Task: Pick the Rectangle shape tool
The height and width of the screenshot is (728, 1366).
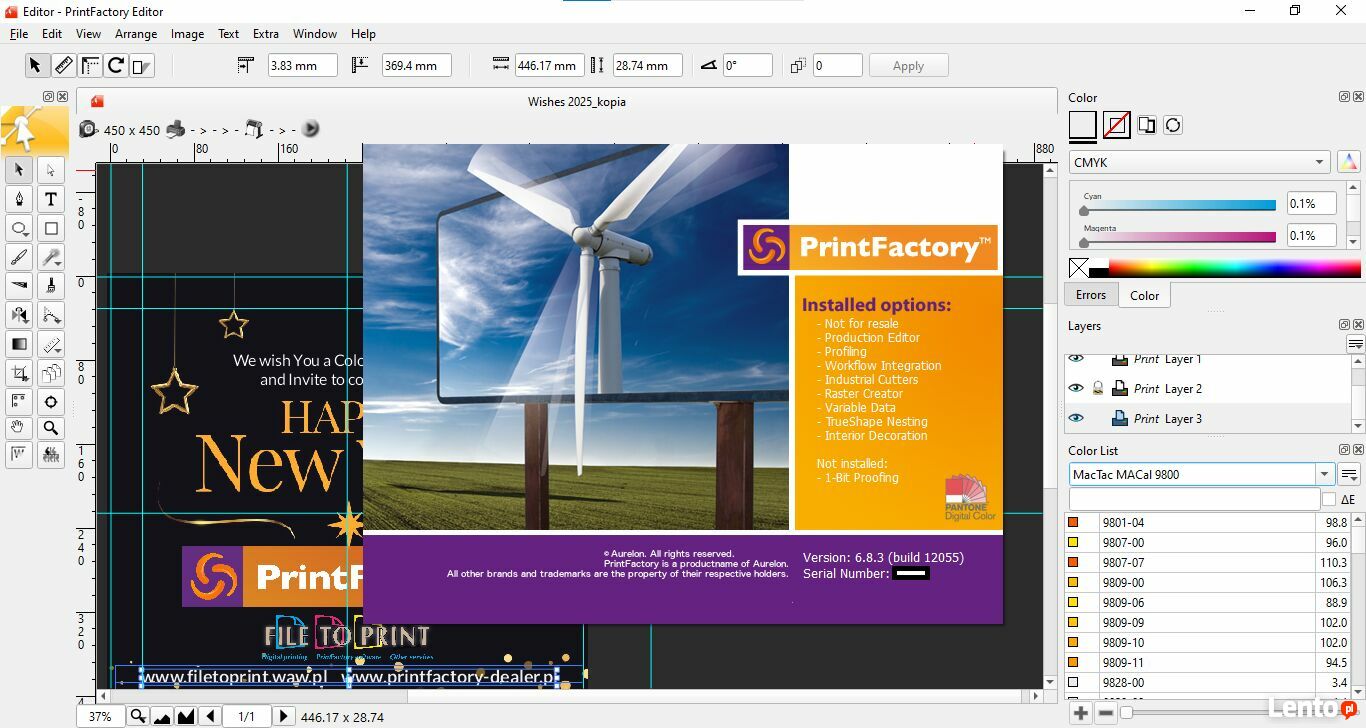Action: tap(51, 228)
